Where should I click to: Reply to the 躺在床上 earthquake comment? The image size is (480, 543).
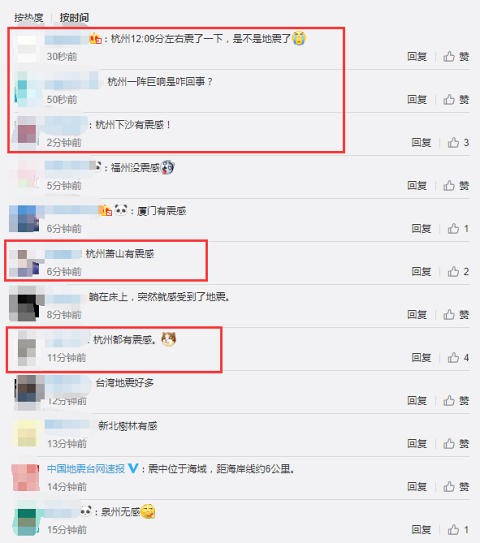(x=417, y=314)
